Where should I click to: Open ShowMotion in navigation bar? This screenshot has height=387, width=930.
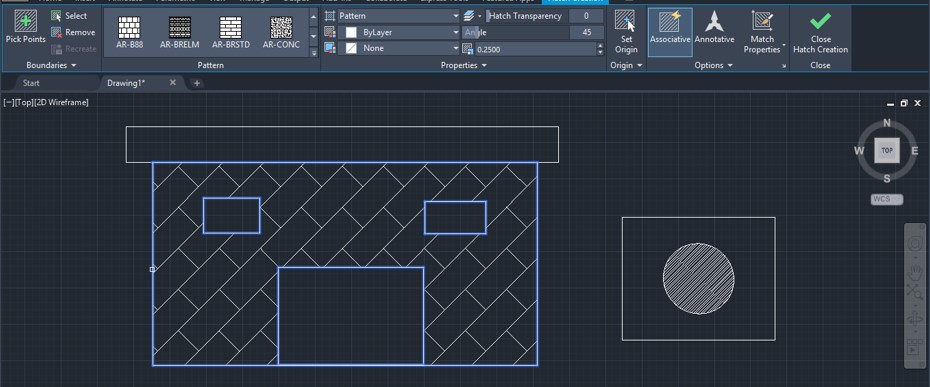(x=915, y=348)
